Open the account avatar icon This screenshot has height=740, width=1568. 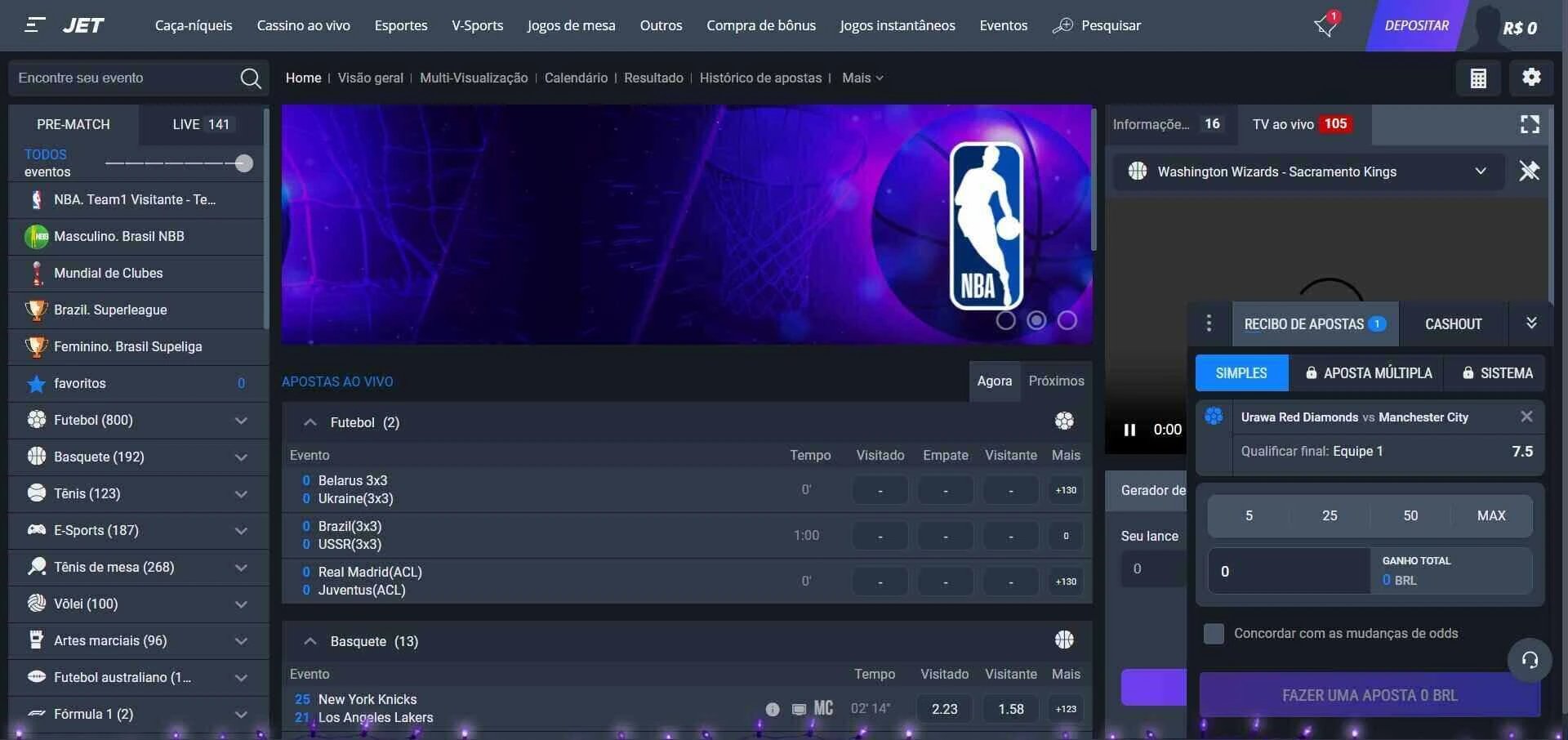coord(1488,27)
